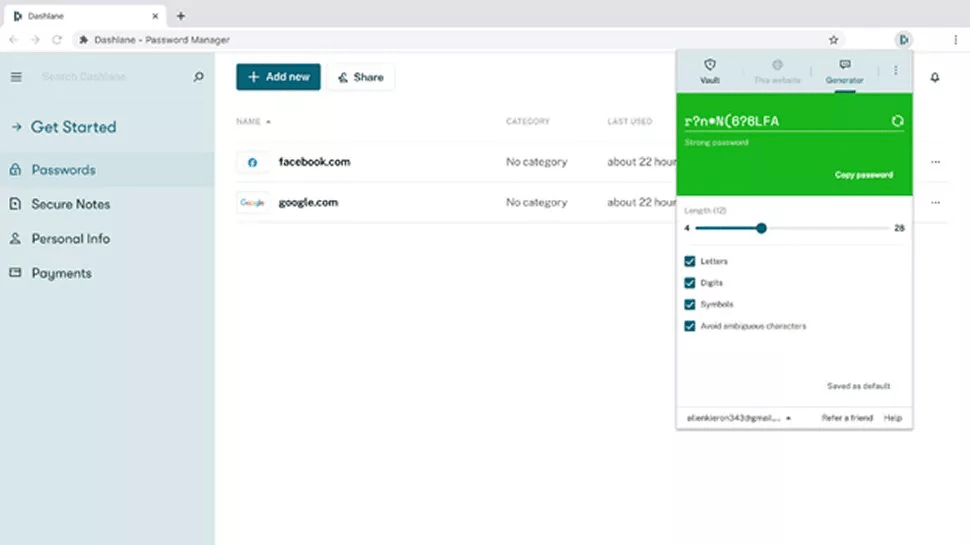
Task: Toggle Avoid ambiguous characters checkbox
Action: point(690,326)
